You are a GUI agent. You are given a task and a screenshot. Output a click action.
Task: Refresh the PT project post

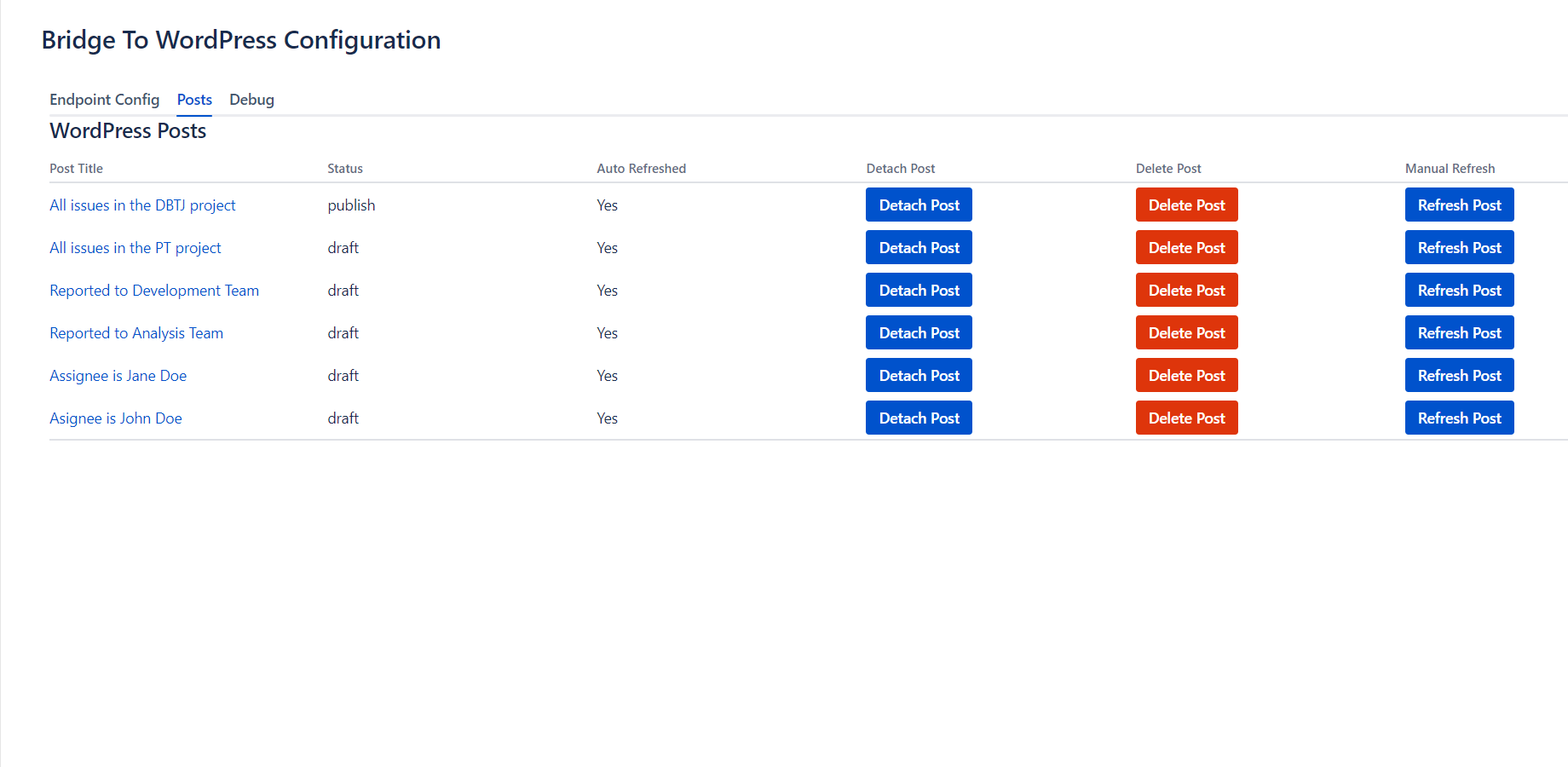pos(1459,248)
